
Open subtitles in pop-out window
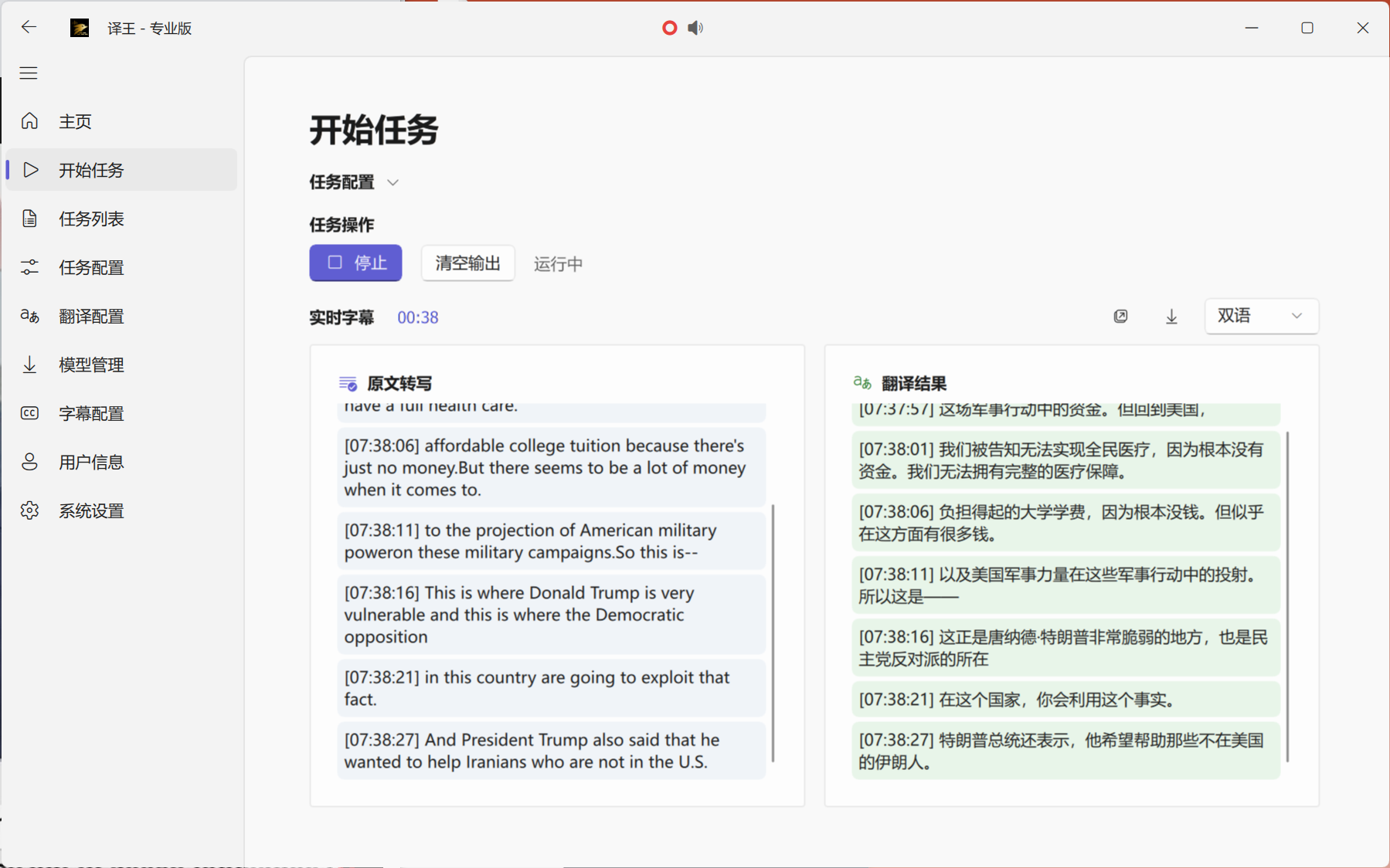(1120, 317)
